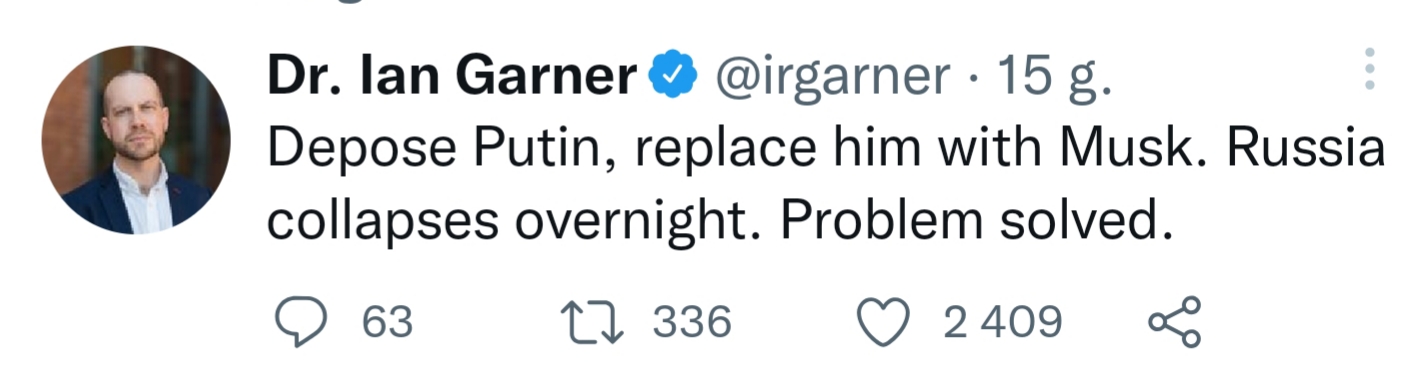Retweet Dr. Ian Garner's post
The image size is (1423, 382).
tap(593, 323)
